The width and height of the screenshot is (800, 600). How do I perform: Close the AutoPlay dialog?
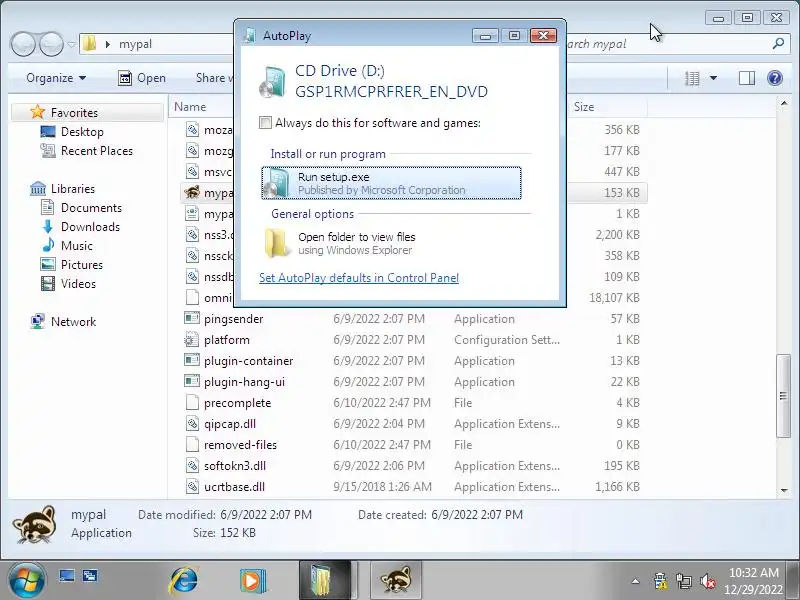543,35
